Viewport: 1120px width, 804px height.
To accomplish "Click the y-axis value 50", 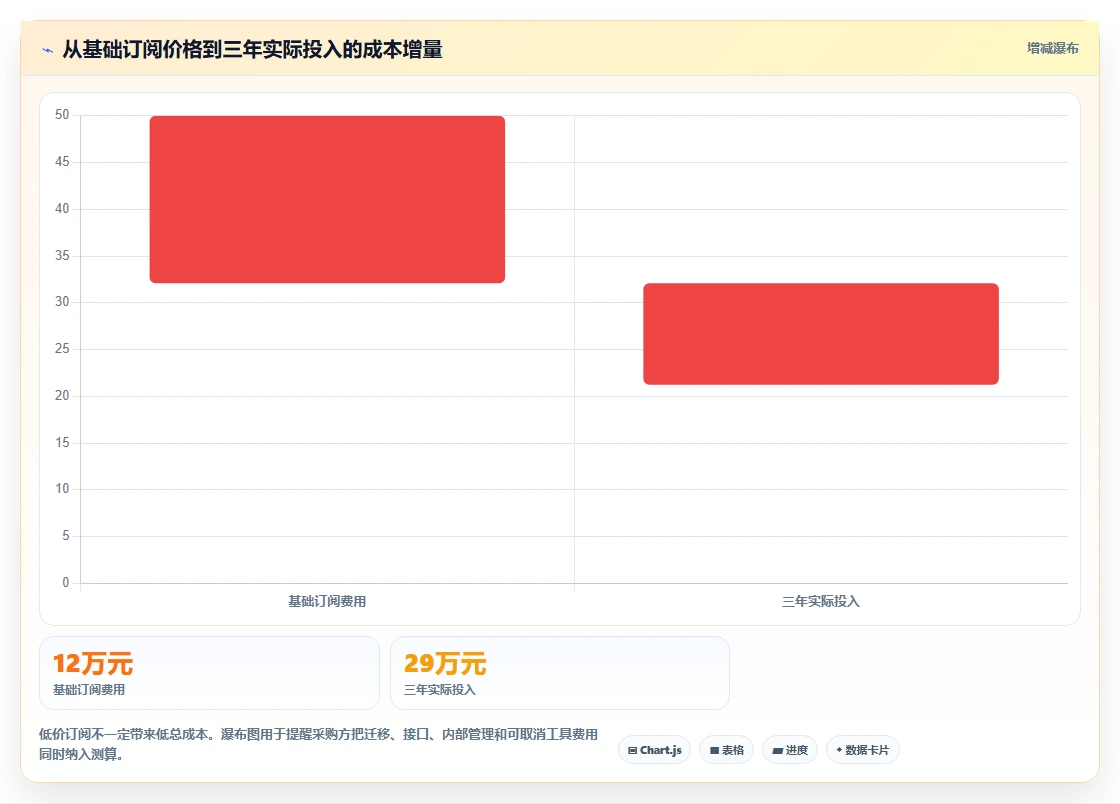I will [x=62, y=115].
